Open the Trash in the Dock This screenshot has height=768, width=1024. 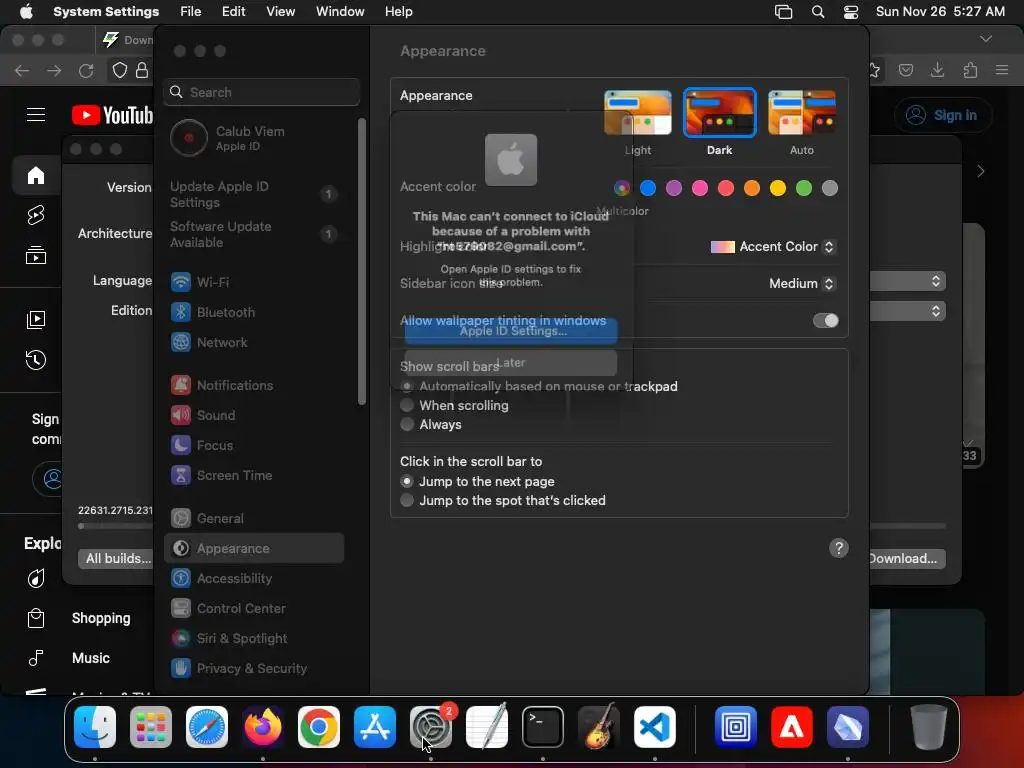pyautogui.click(x=929, y=727)
